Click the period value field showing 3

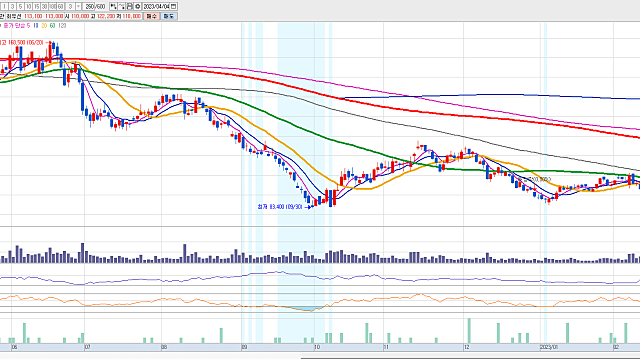point(70,7)
